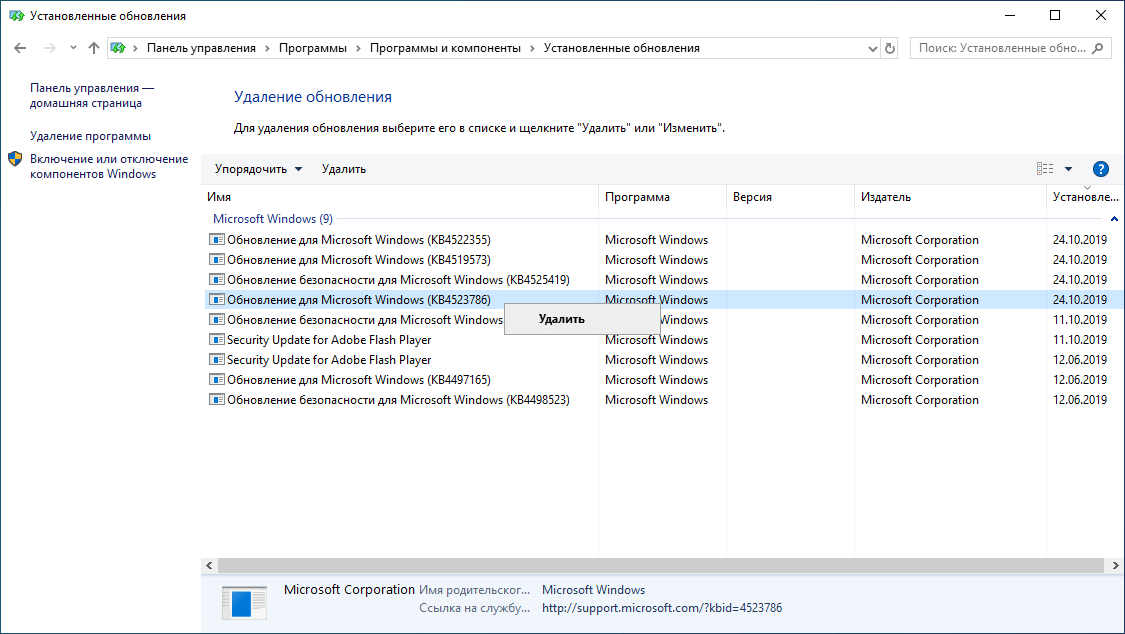Click the window title bar icon

(17, 16)
